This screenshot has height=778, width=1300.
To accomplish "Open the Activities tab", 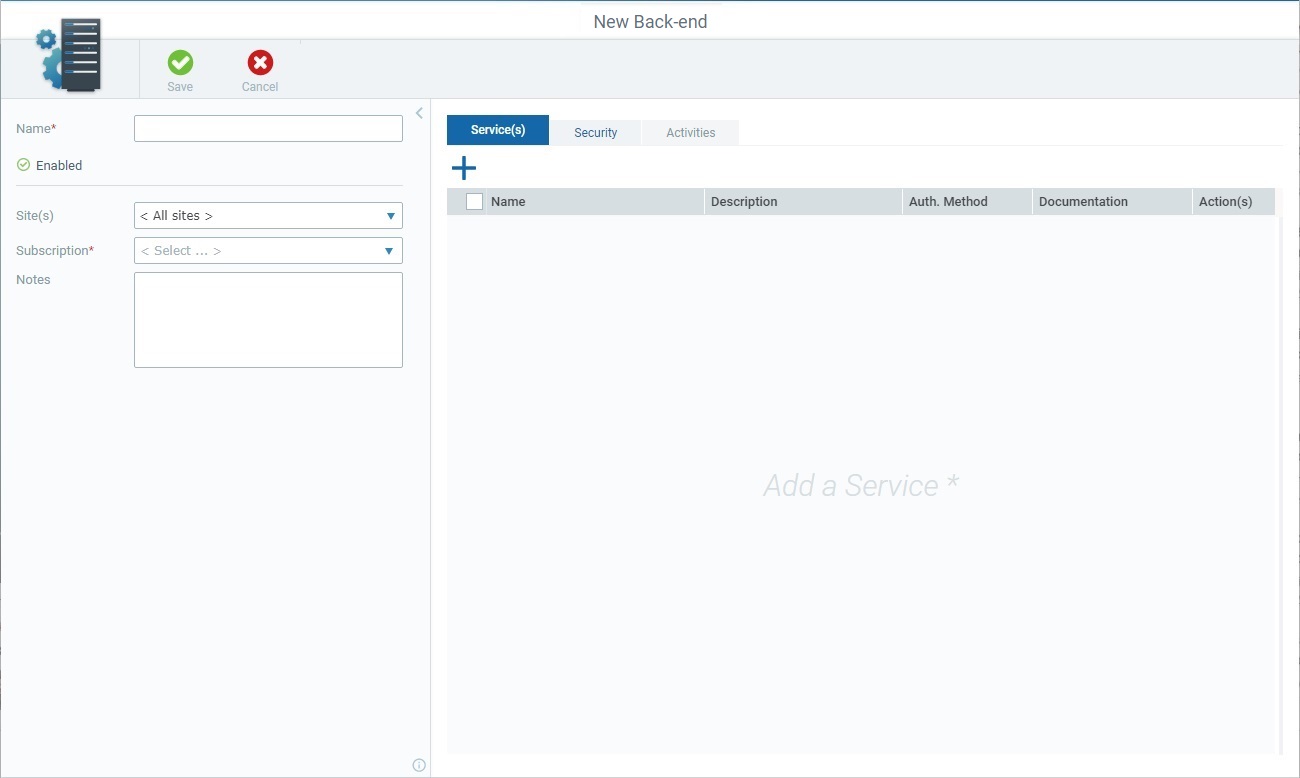I will click(690, 132).
